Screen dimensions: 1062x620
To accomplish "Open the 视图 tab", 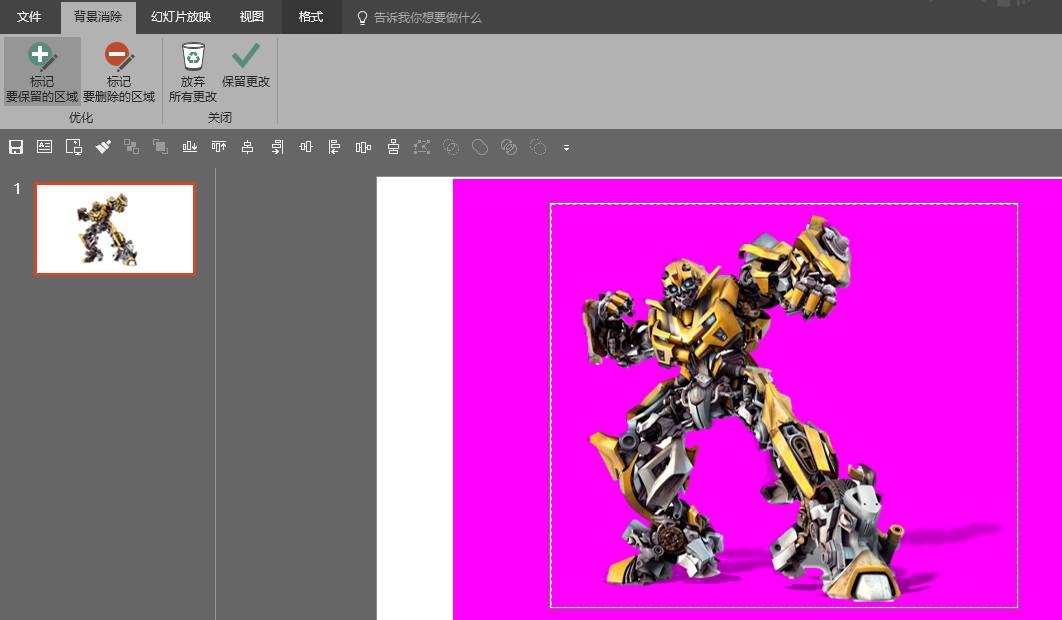I will click(252, 17).
